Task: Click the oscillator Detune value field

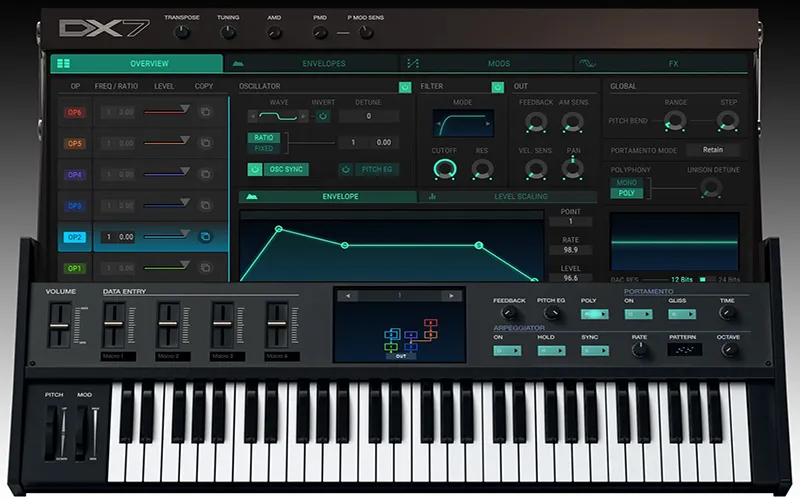Action: point(368,116)
